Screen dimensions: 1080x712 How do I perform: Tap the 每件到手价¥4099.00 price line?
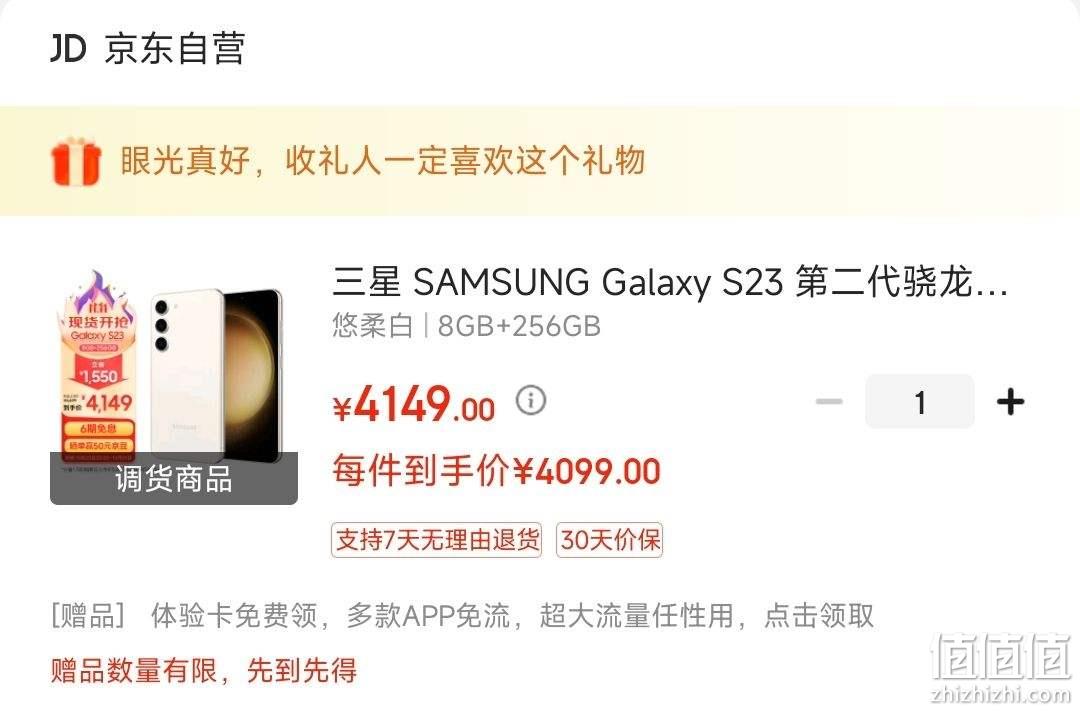coord(497,472)
